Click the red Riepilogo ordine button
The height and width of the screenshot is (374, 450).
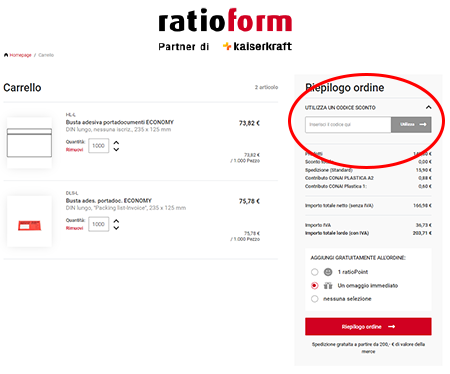coord(368,327)
